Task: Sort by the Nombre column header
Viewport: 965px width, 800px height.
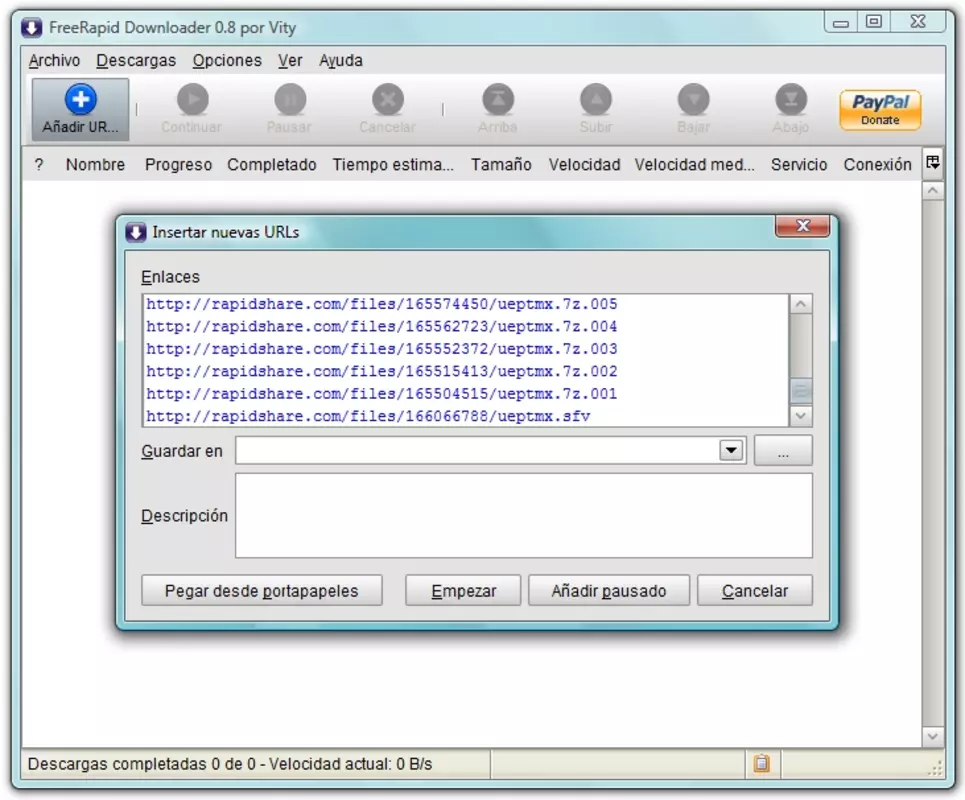Action: (95, 164)
